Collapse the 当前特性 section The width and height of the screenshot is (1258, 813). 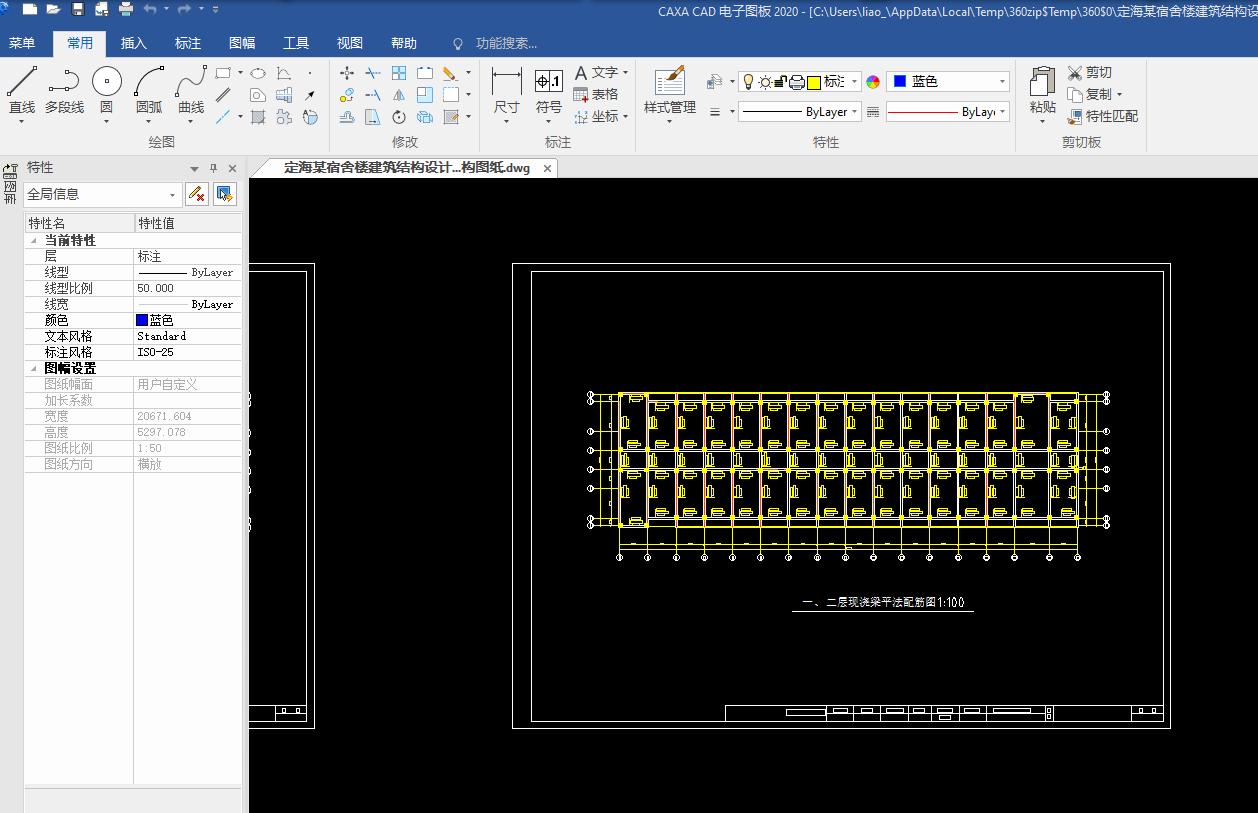[34, 241]
